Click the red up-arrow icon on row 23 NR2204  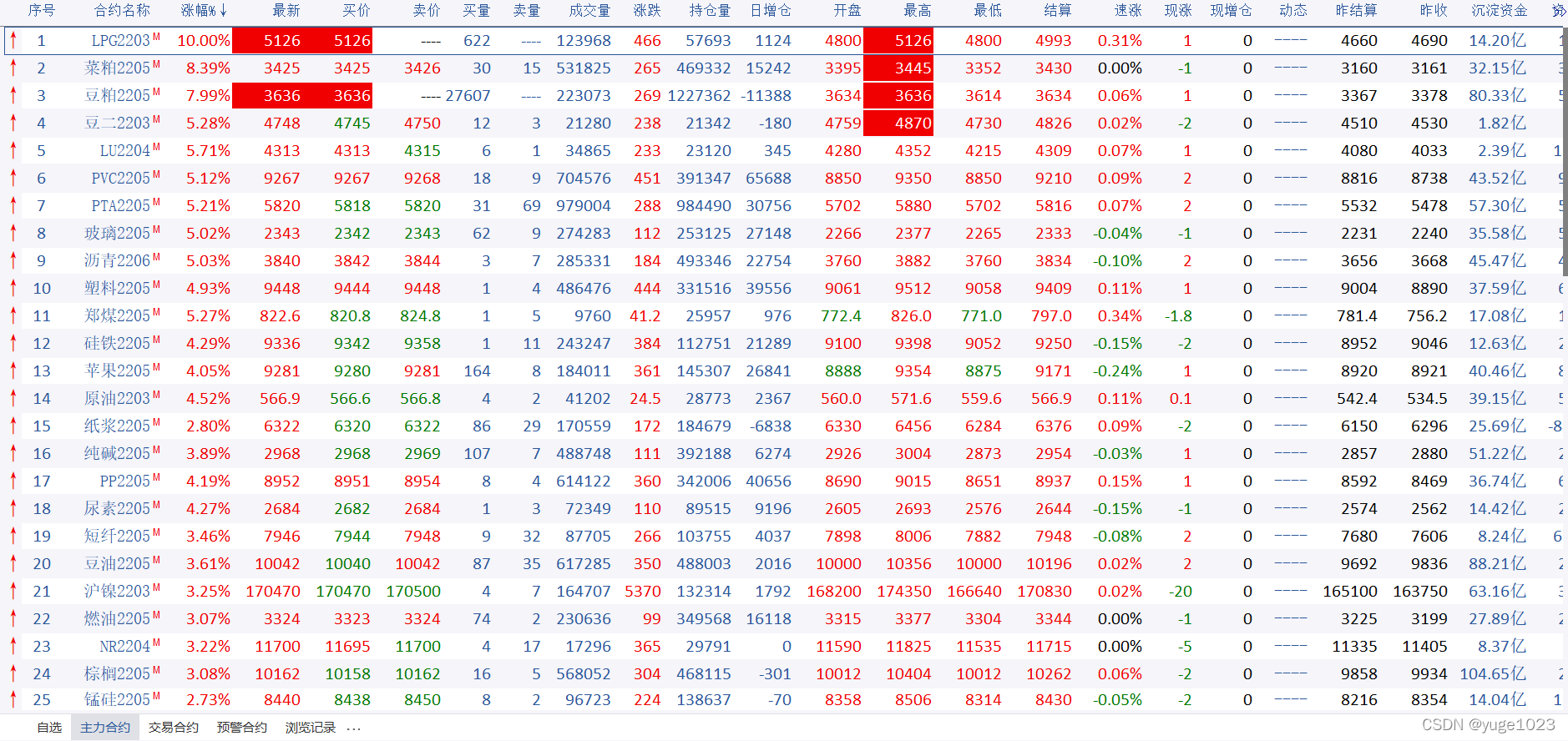pos(13,646)
